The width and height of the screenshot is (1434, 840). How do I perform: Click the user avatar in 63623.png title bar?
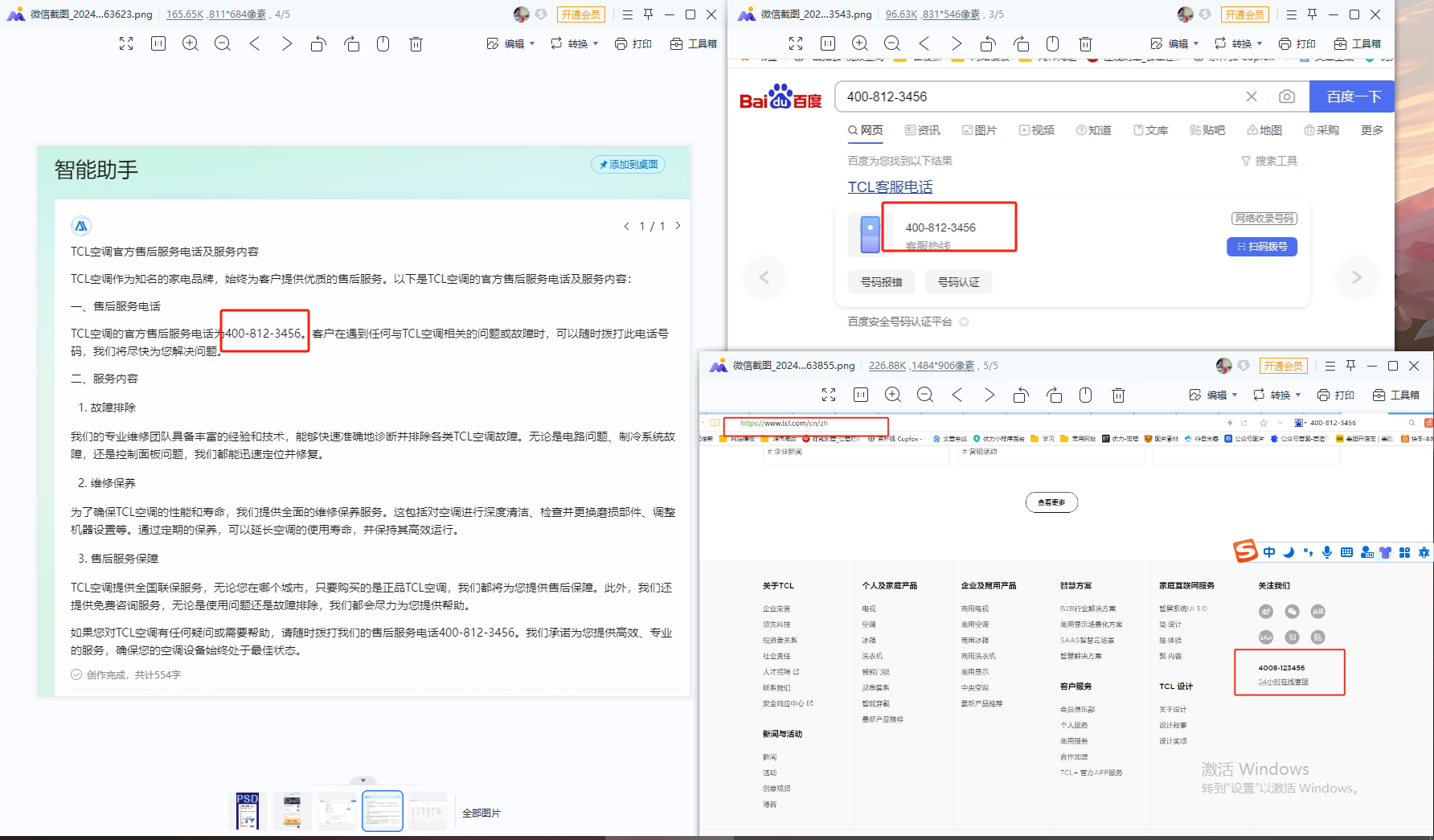click(x=522, y=14)
